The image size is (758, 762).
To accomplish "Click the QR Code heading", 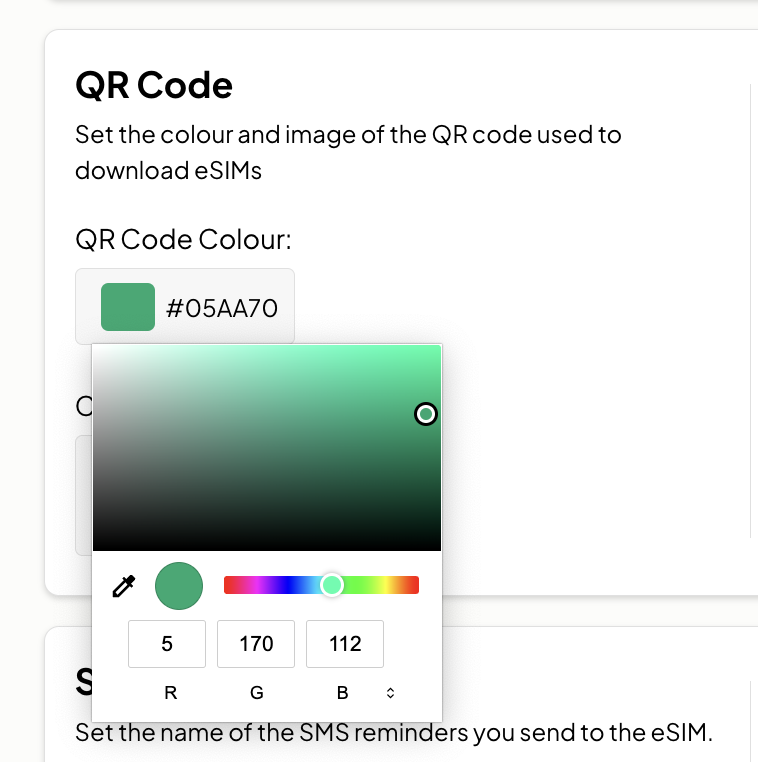I will click(x=154, y=86).
